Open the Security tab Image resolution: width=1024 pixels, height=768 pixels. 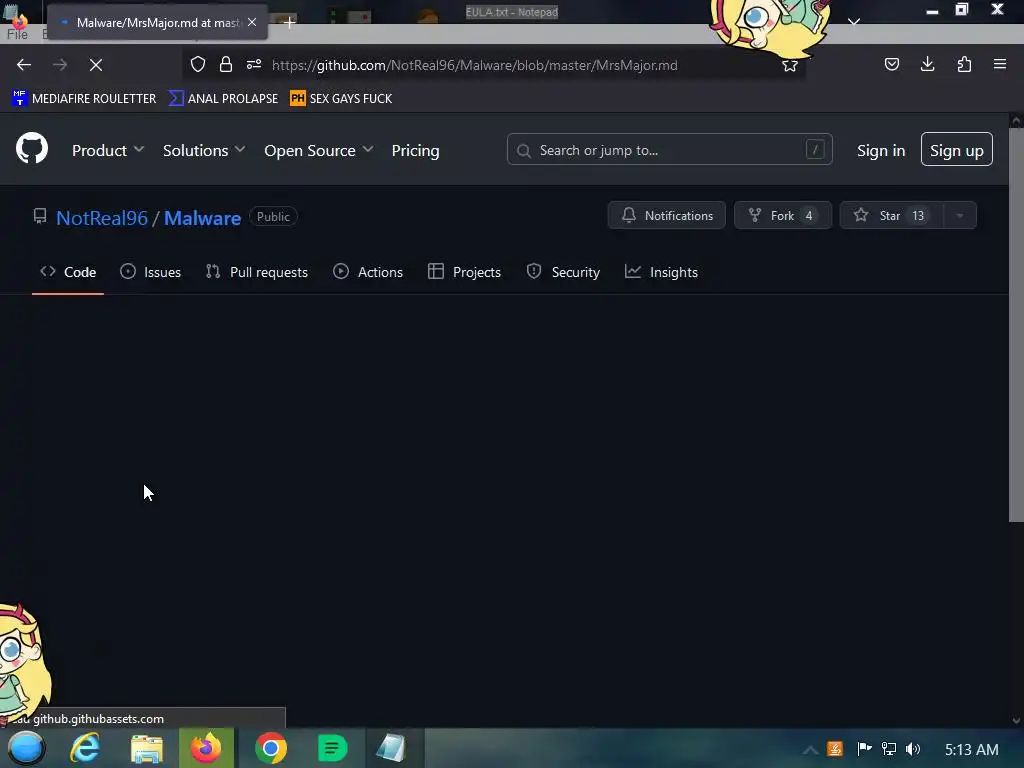point(563,272)
